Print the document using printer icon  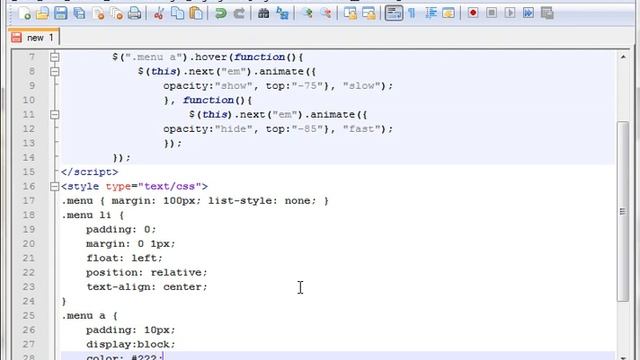click(x=135, y=13)
